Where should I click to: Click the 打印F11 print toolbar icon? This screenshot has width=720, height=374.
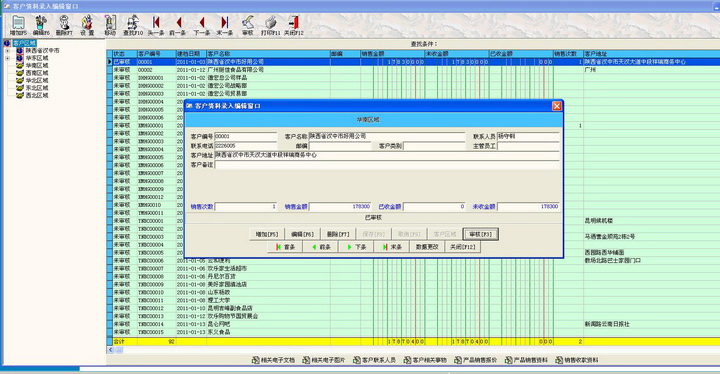point(270,25)
